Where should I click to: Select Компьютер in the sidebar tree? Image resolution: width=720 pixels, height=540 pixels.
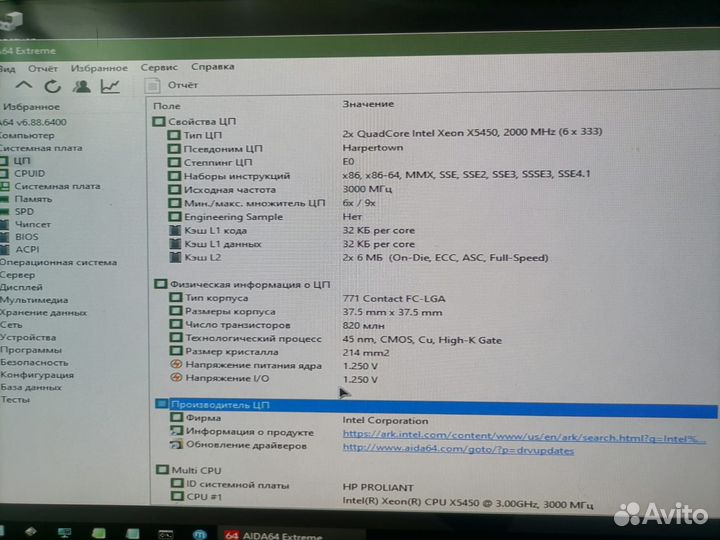click(27, 135)
